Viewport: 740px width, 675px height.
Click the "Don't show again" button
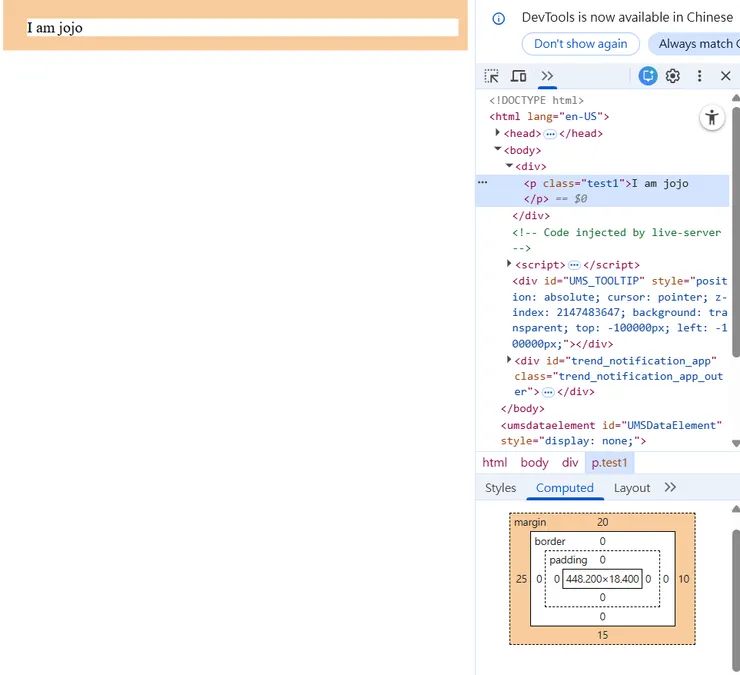coord(580,44)
